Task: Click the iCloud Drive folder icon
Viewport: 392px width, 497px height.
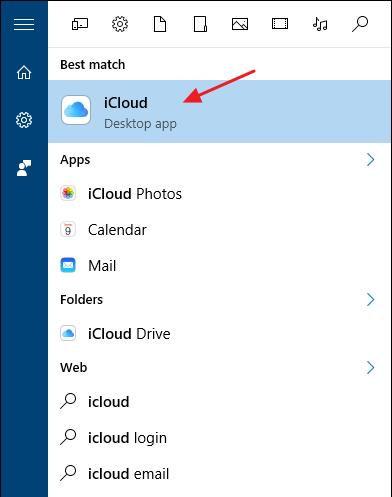Action: pyautogui.click(x=68, y=333)
